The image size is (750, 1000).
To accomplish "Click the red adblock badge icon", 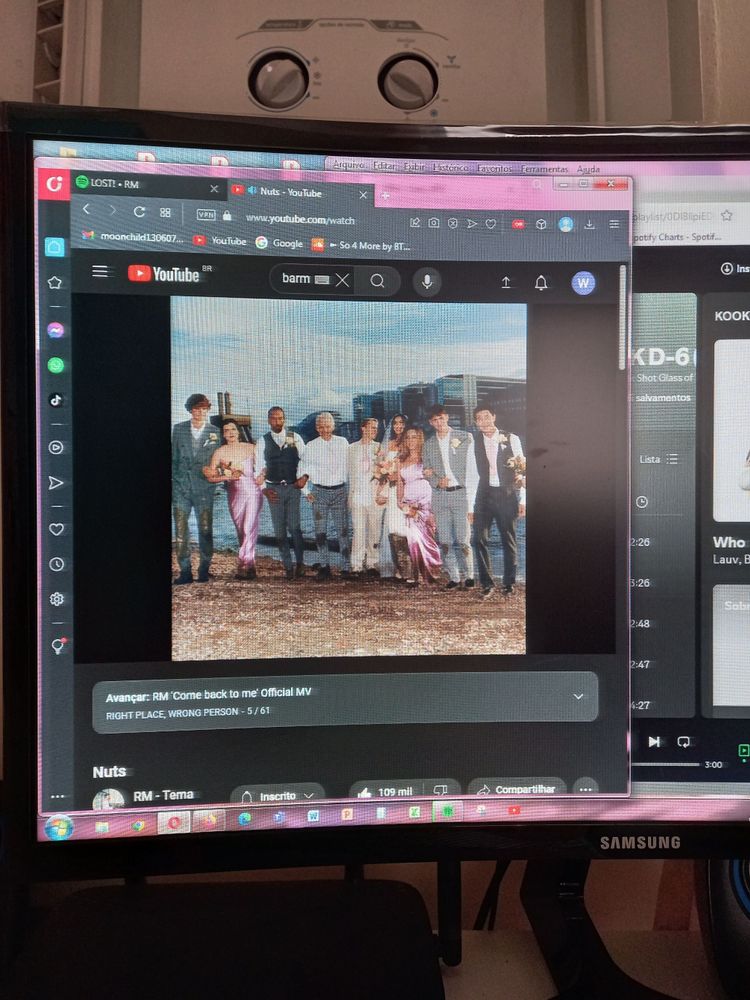I will pyautogui.click(x=518, y=224).
